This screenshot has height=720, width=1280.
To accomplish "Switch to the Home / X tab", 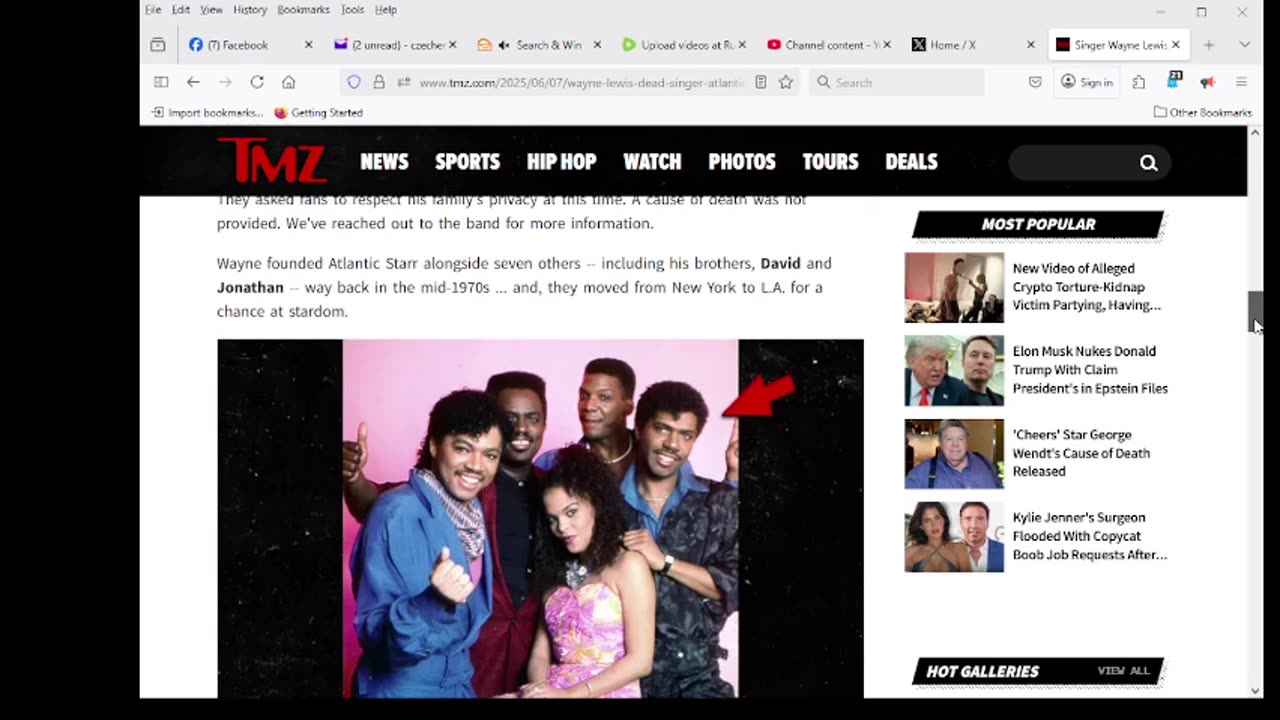I will [972, 45].
